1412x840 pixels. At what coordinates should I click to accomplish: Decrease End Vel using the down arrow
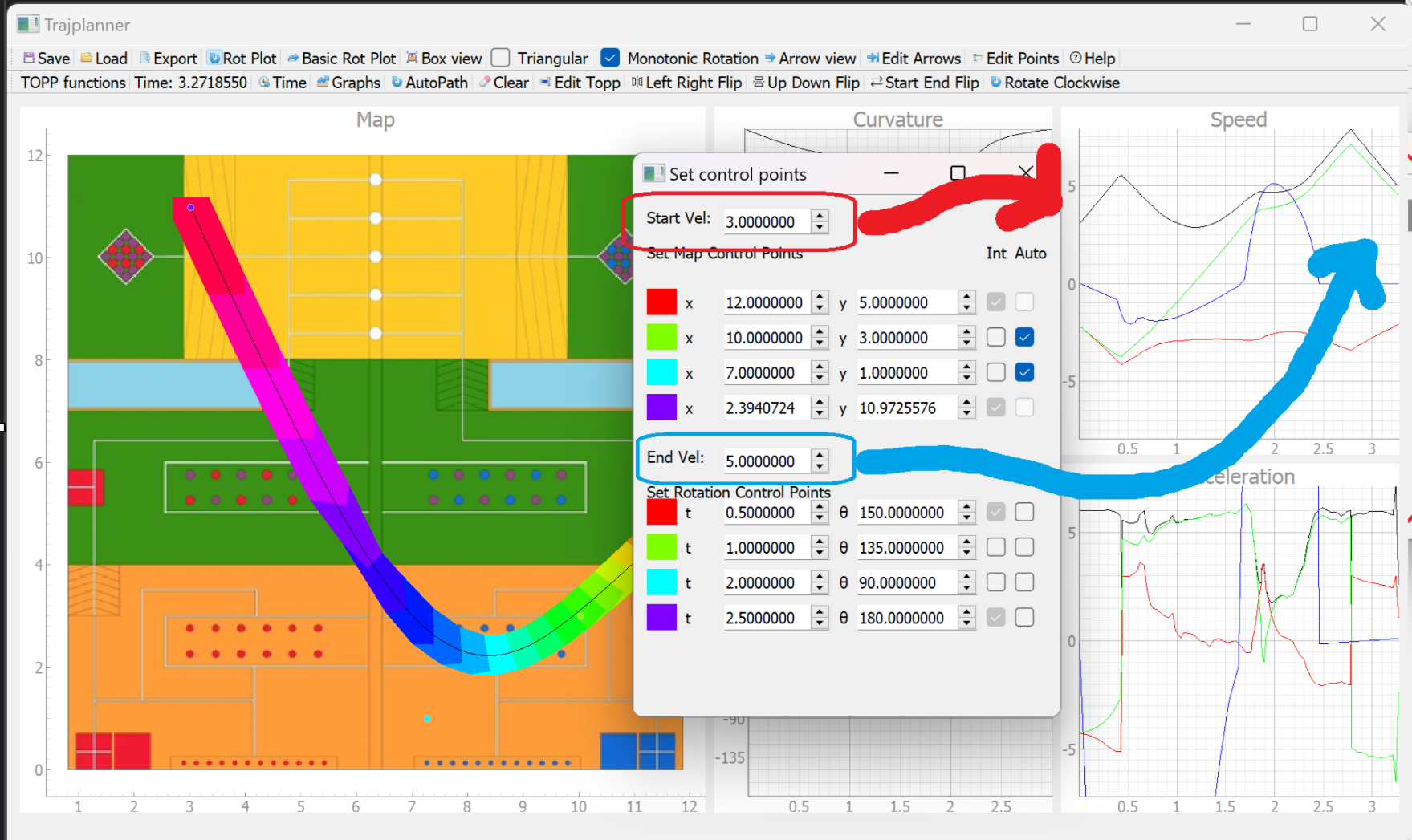click(x=820, y=466)
